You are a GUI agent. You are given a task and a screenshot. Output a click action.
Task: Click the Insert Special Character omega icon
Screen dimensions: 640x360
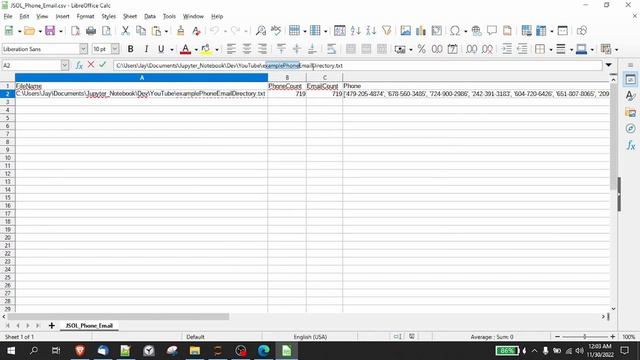455,31
